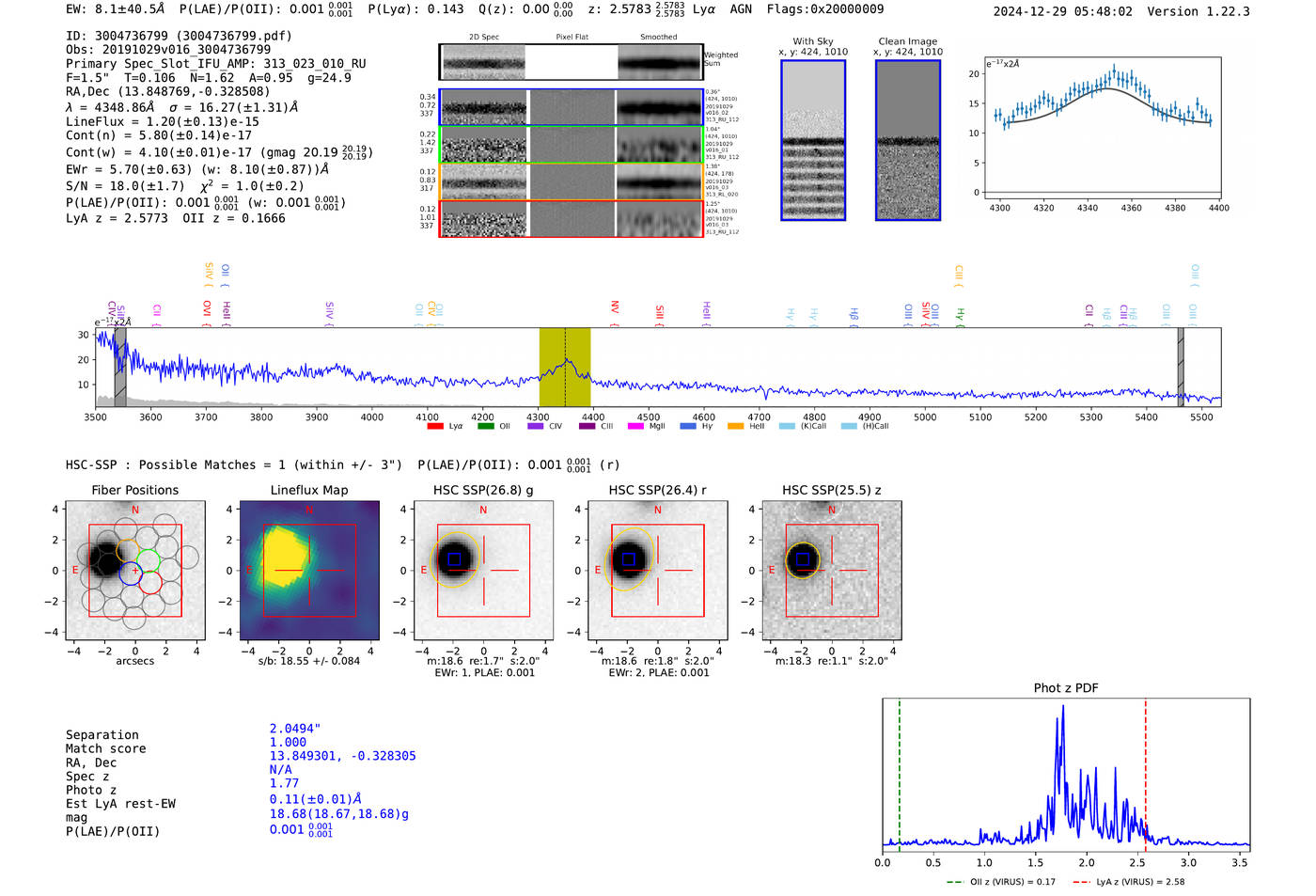
Task: Click 'Primary Spec_Slot_IFU_AMP: 313_023_010_RU' text
Action: coord(216,64)
